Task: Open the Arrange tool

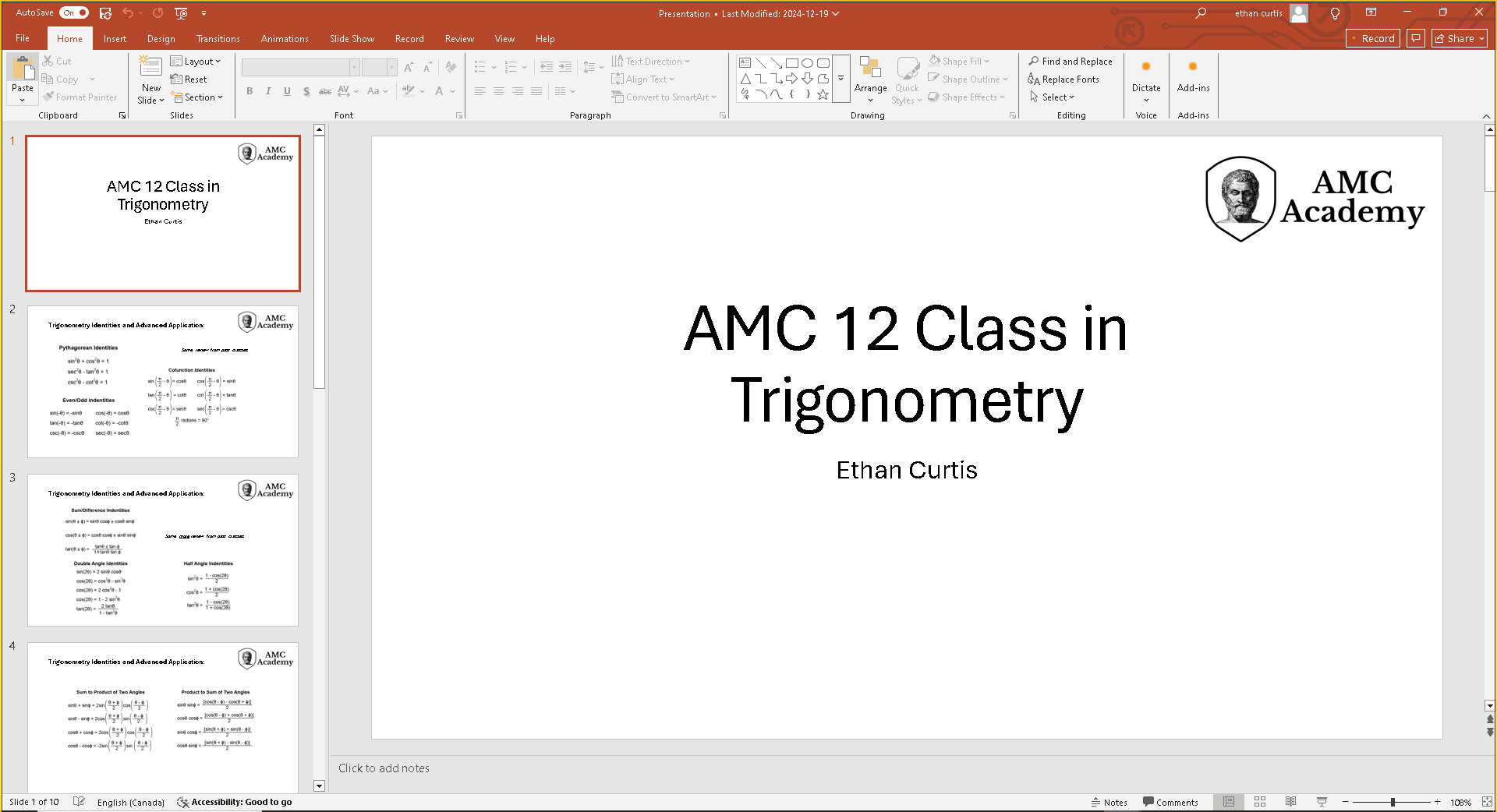Action: [x=870, y=78]
